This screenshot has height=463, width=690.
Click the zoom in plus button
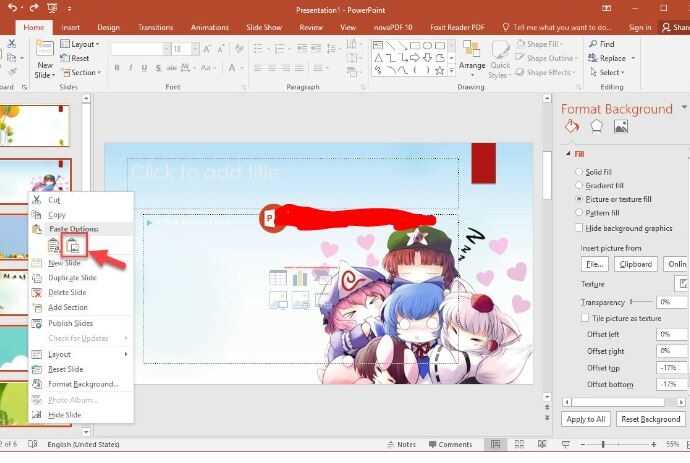coord(653,445)
